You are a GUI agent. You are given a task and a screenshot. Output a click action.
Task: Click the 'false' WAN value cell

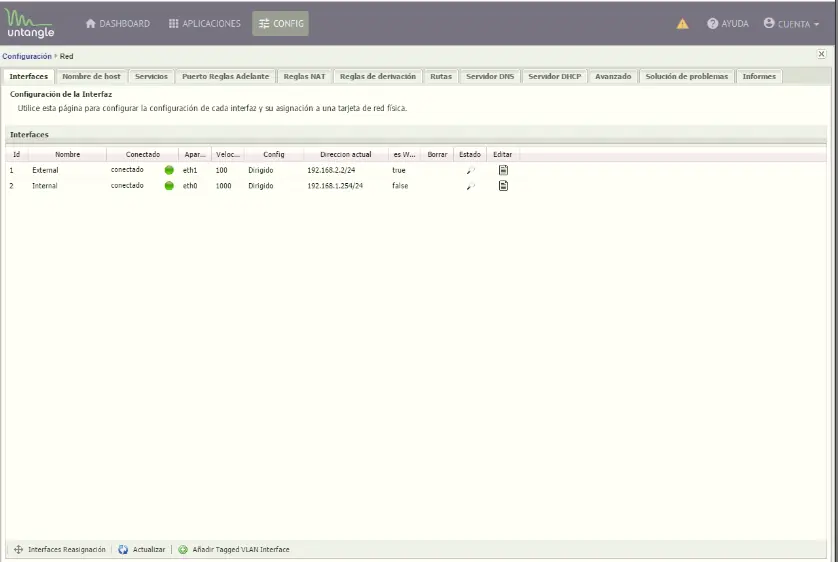400,186
